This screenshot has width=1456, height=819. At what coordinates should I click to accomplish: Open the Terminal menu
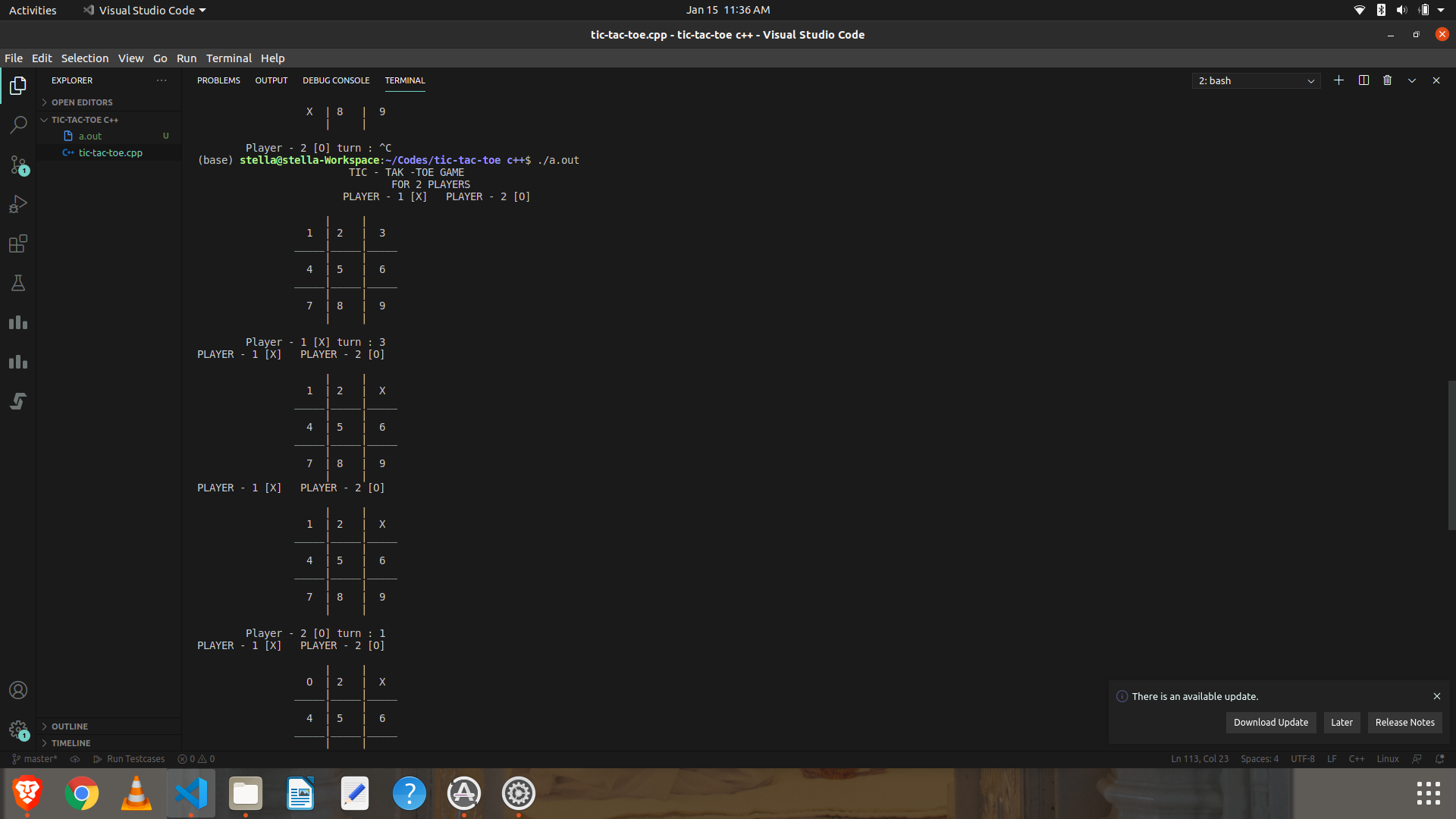tap(228, 58)
